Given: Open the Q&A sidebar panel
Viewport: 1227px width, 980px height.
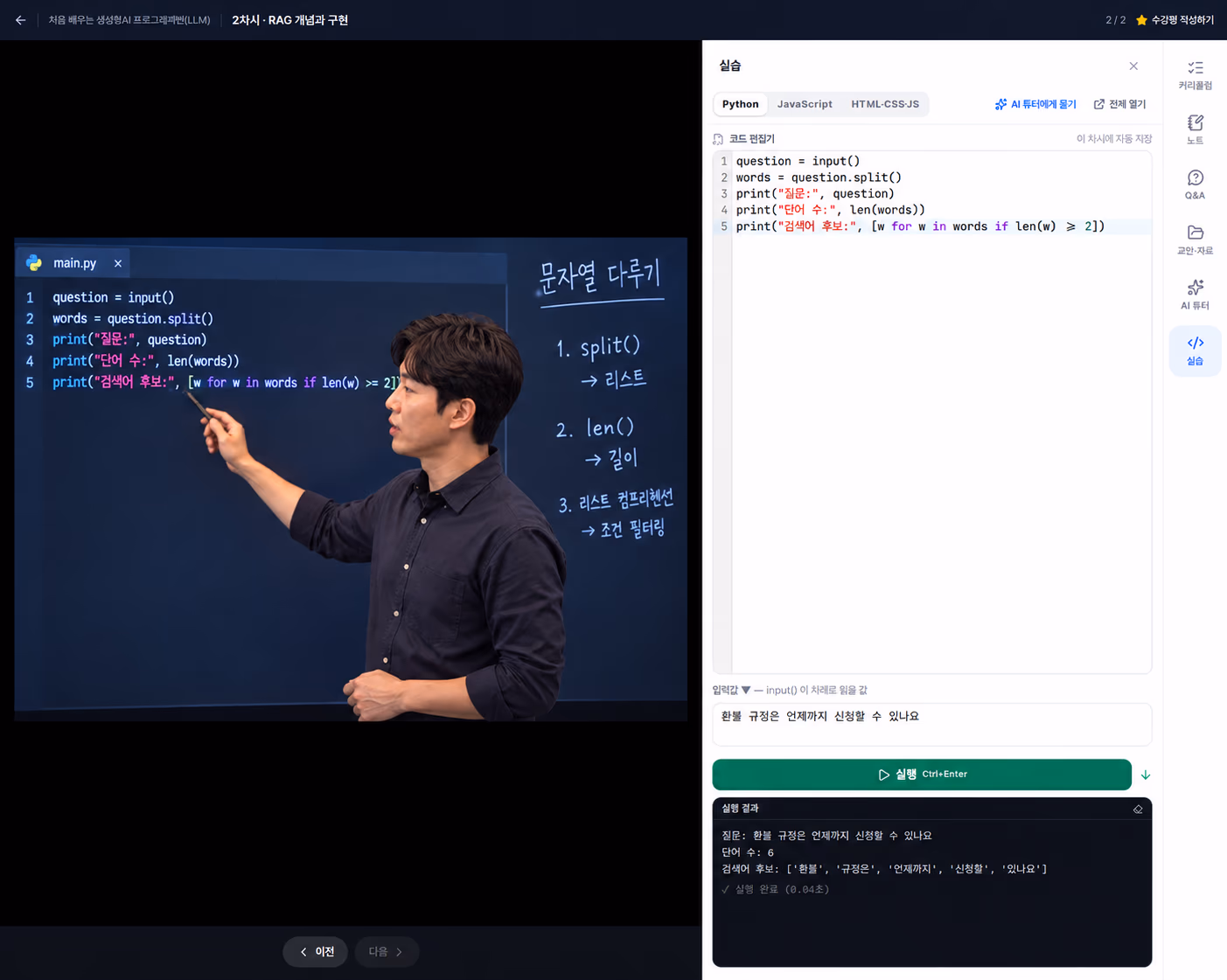Looking at the screenshot, I should click(x=1195, y=185).
